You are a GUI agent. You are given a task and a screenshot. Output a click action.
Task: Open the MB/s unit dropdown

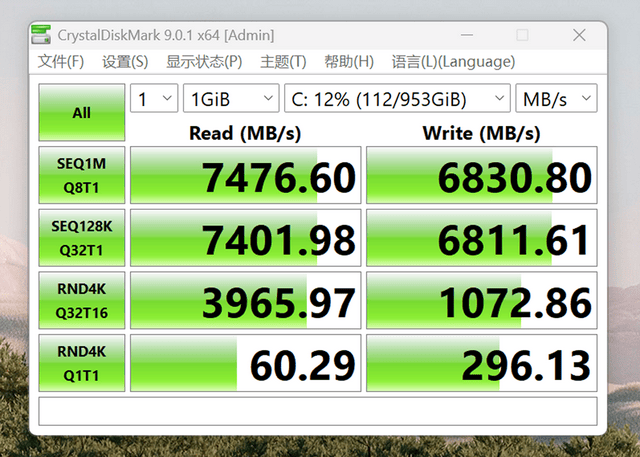tap(556, 98)
